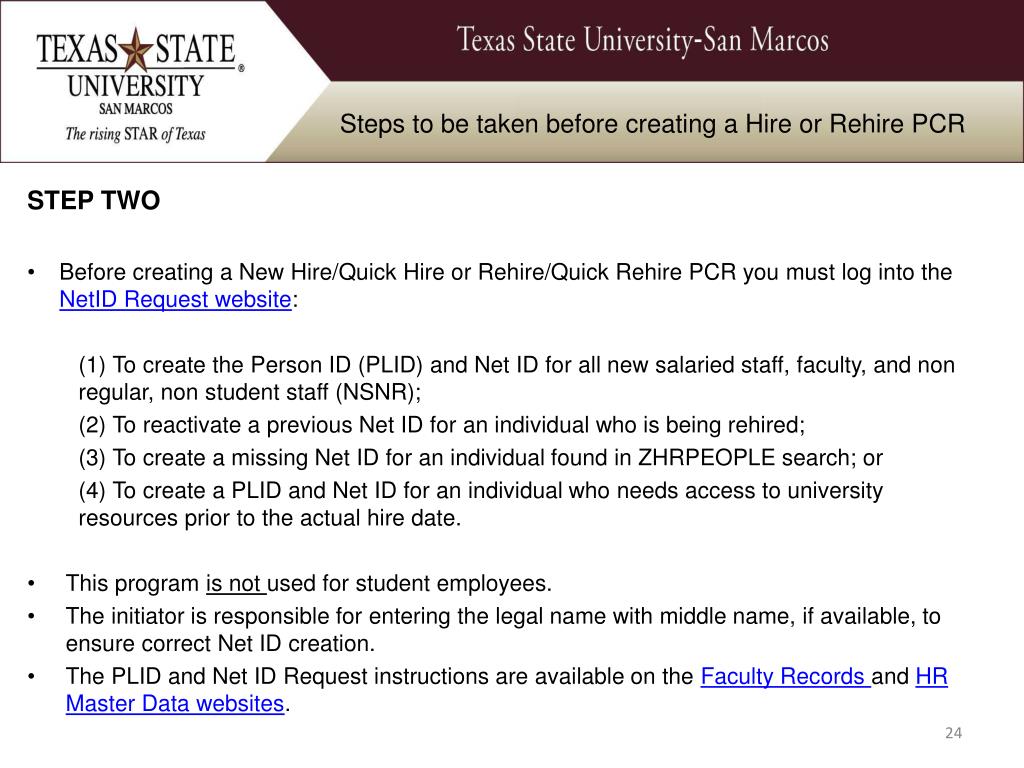Click the underlined 'is not' text
1024x768 pixels.
tap(233, 583)
